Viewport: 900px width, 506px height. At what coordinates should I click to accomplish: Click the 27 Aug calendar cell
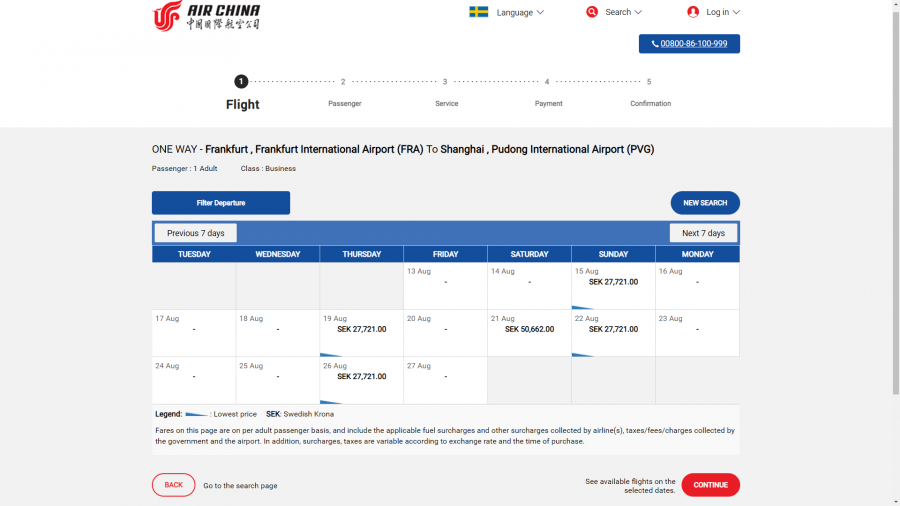pyautogui.click(x=445, y=380)
